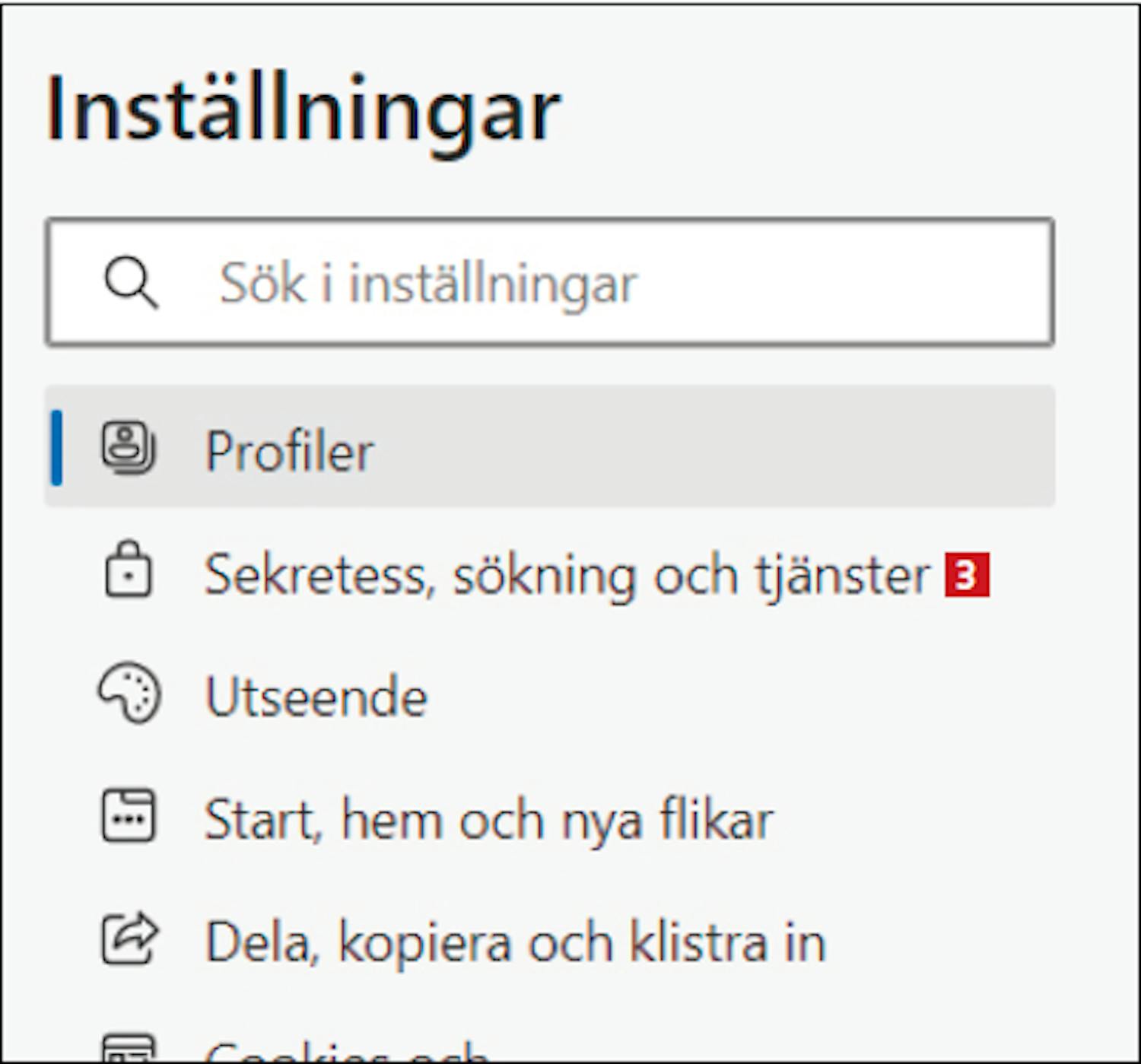Viewport: 1141px width, 1064px height.
Task: Go to the Utseende settings page
Action: (x=316, y=697)
